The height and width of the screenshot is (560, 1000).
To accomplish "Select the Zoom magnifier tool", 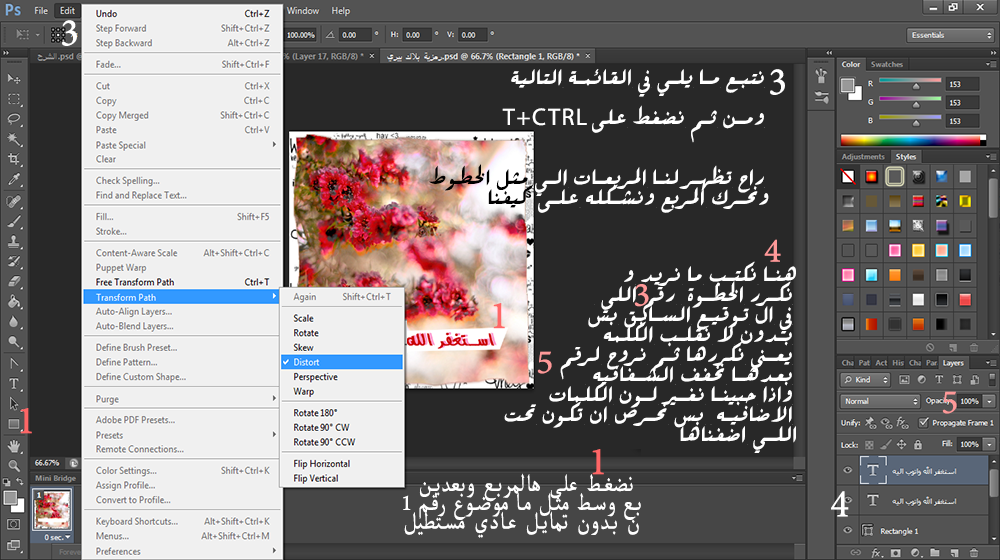I will 14,466.
